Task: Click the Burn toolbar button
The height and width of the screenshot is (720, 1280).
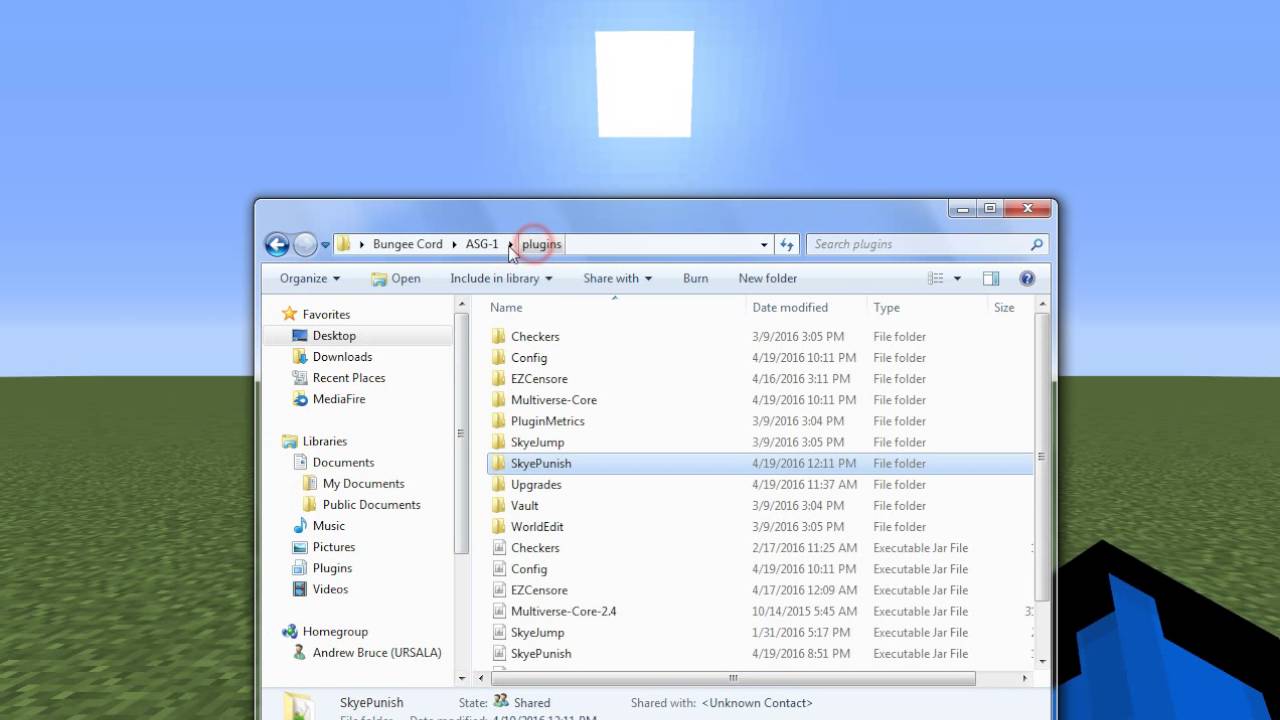Action: 696,278
